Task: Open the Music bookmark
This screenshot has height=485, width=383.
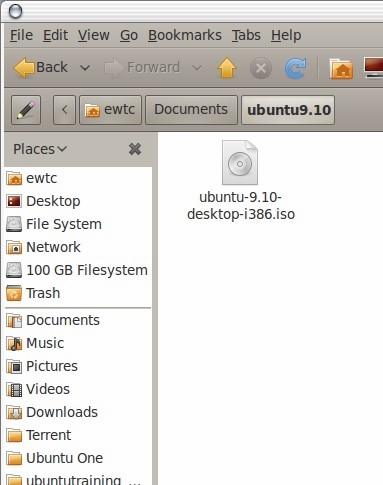Action: [x=78, y=343]
